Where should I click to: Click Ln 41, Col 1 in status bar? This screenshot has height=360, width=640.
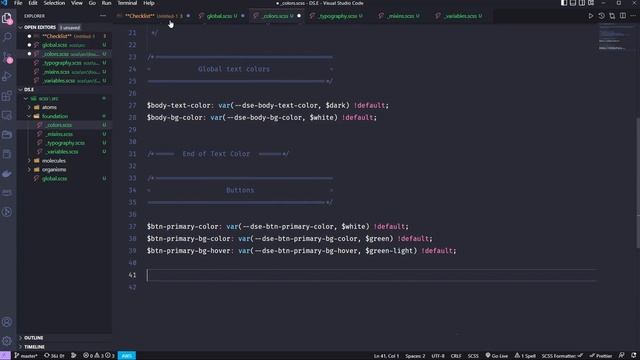point(386,356)
